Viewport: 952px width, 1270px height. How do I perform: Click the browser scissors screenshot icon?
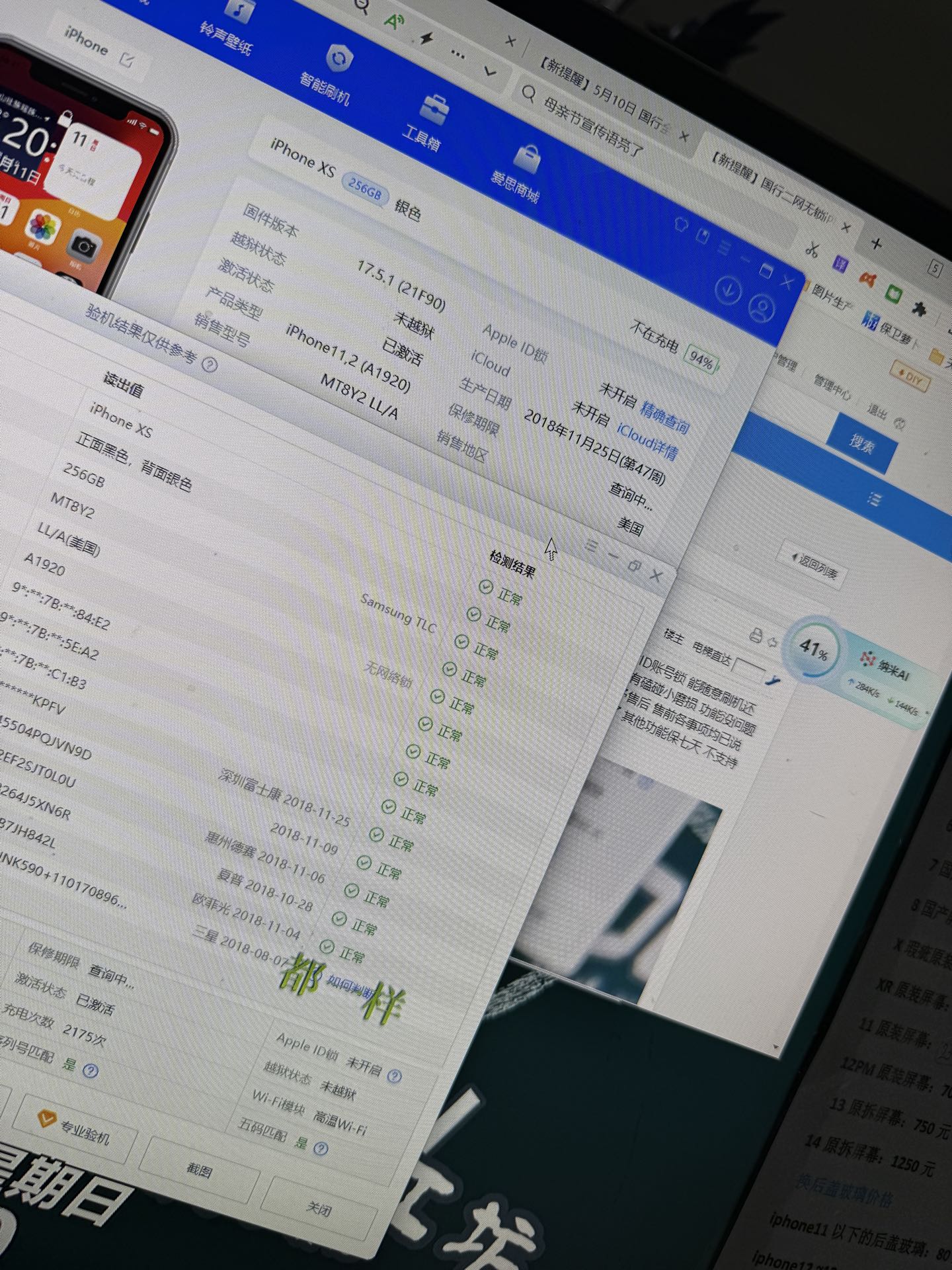pyautogui.click(x=813, y=249)
